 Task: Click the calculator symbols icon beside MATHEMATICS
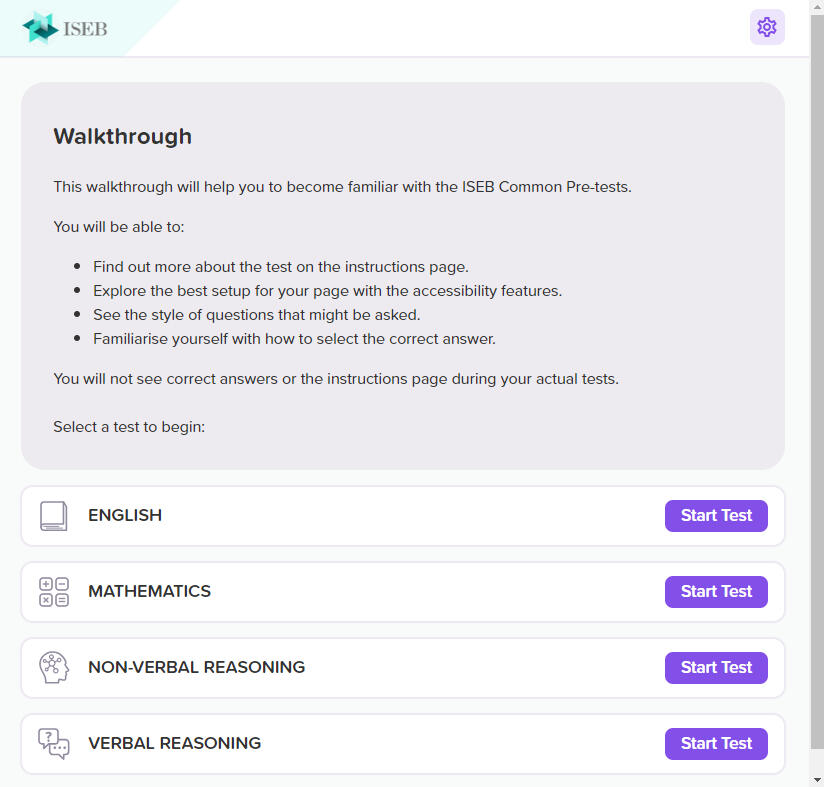(54, 592)
